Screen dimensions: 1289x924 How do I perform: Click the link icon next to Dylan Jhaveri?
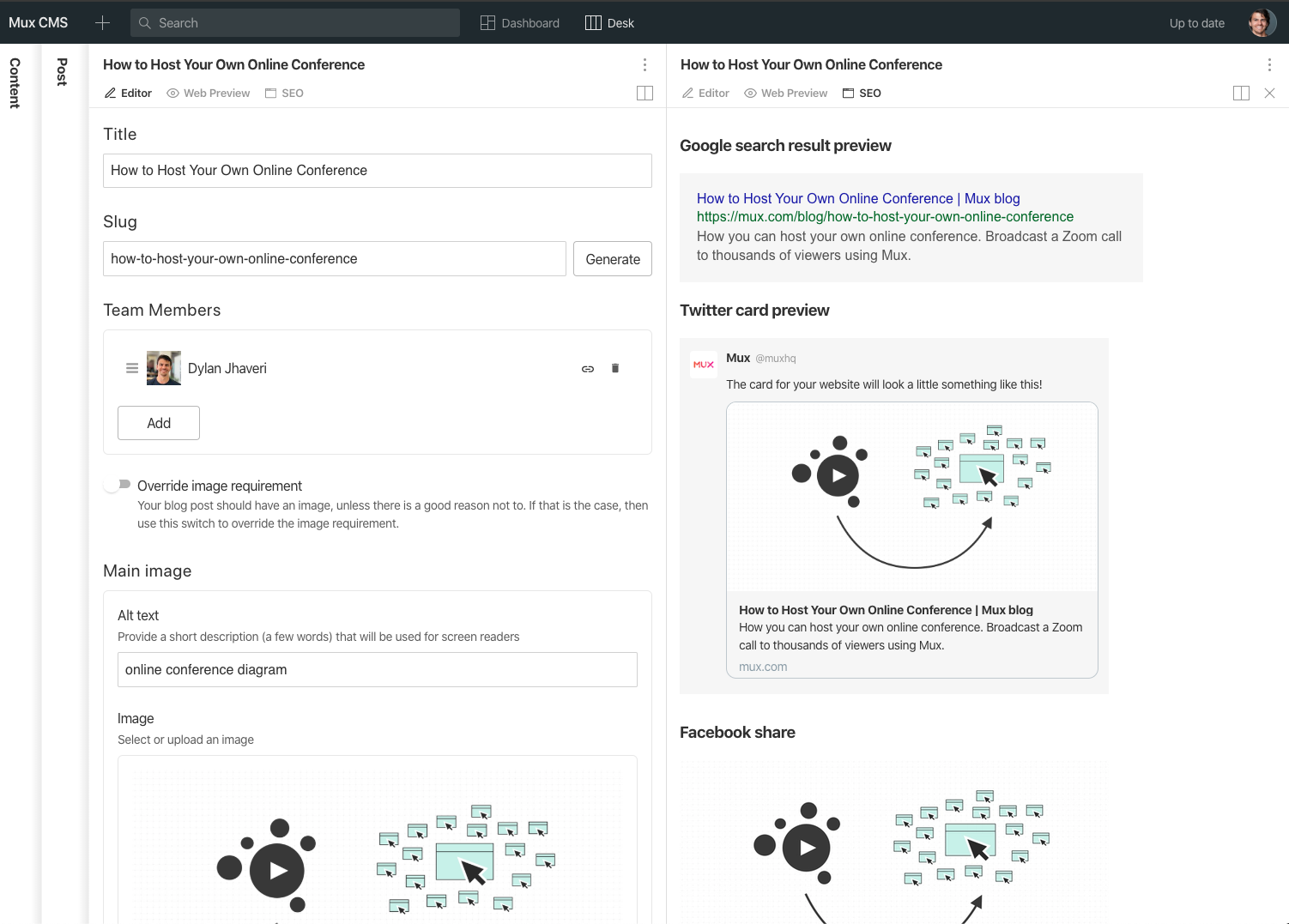click(588, 368)
